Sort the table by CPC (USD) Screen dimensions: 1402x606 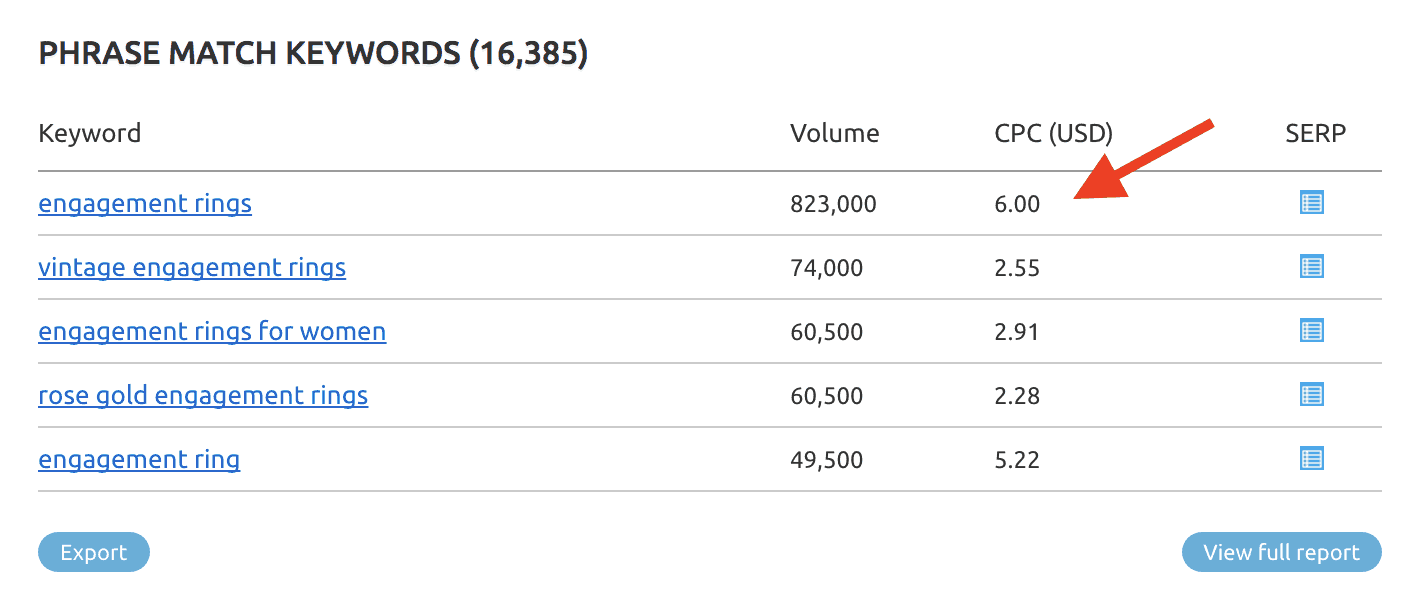click(1052, 132)
